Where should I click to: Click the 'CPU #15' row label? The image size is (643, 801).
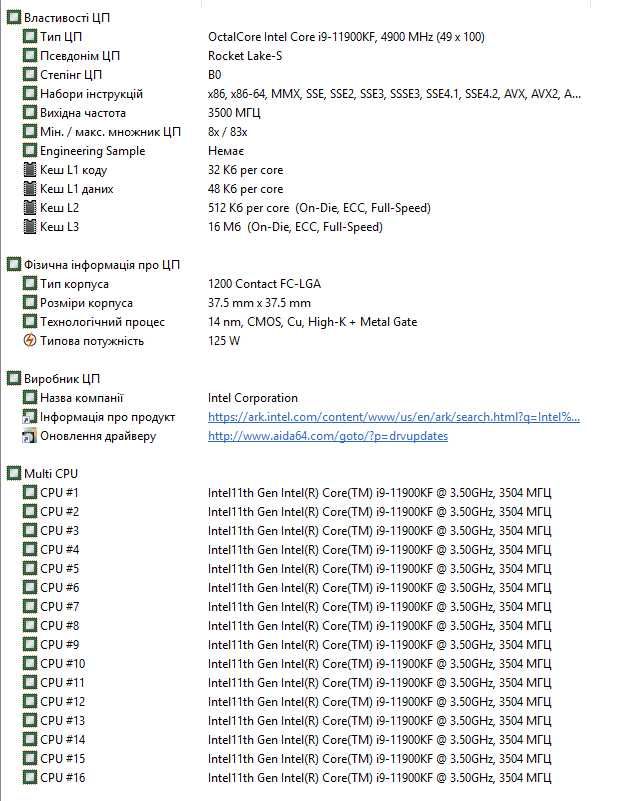tap(62, 759)
